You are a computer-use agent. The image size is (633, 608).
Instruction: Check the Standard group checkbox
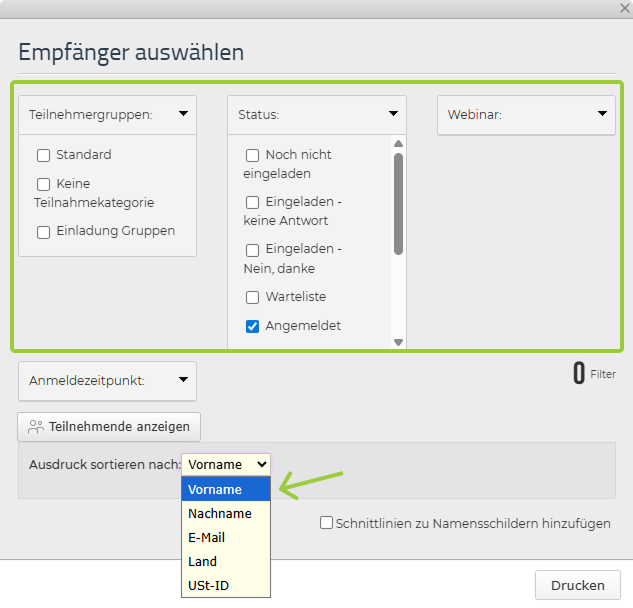tap(44, 155)
